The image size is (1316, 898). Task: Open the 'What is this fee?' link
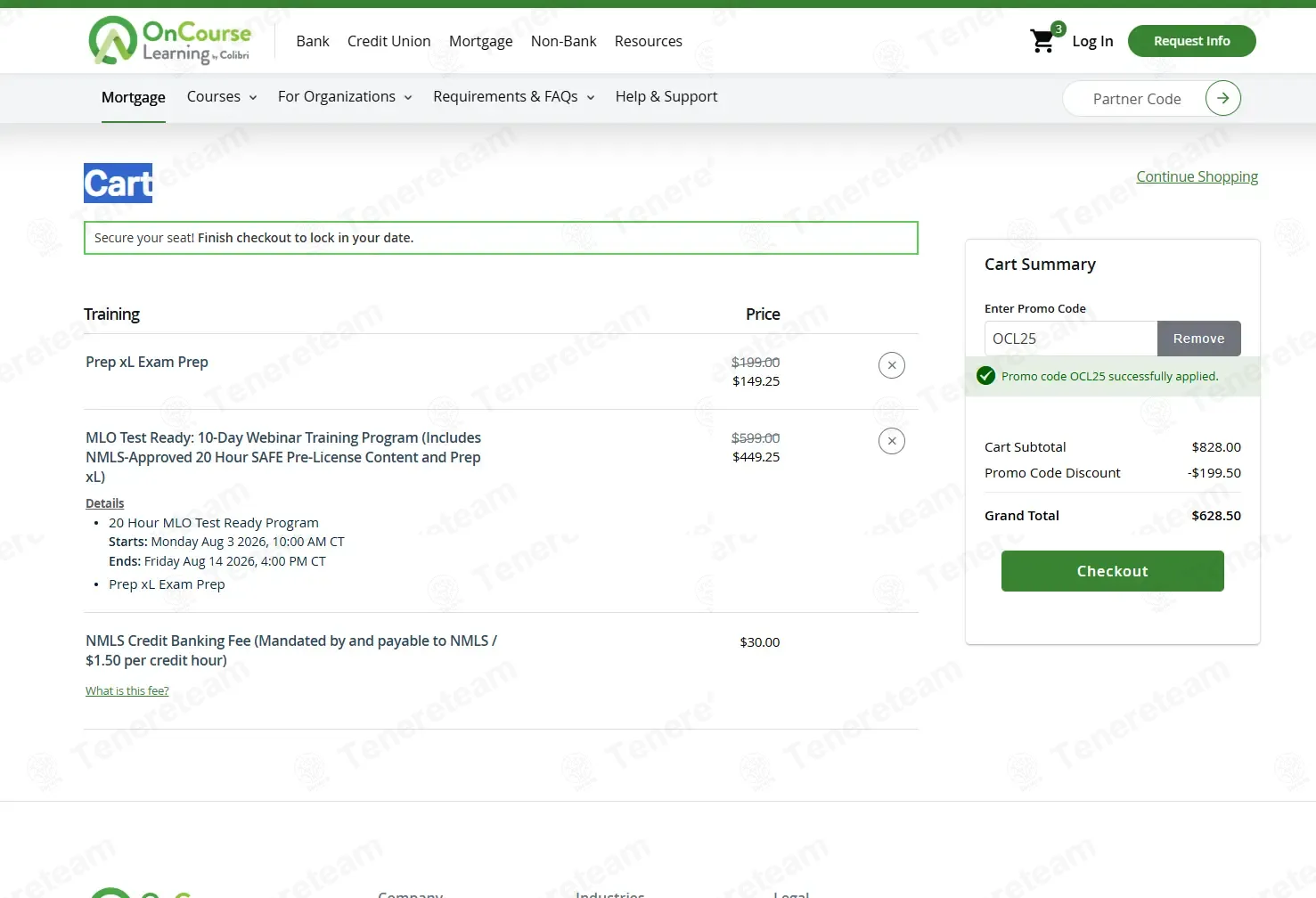[x=127, y=691]
